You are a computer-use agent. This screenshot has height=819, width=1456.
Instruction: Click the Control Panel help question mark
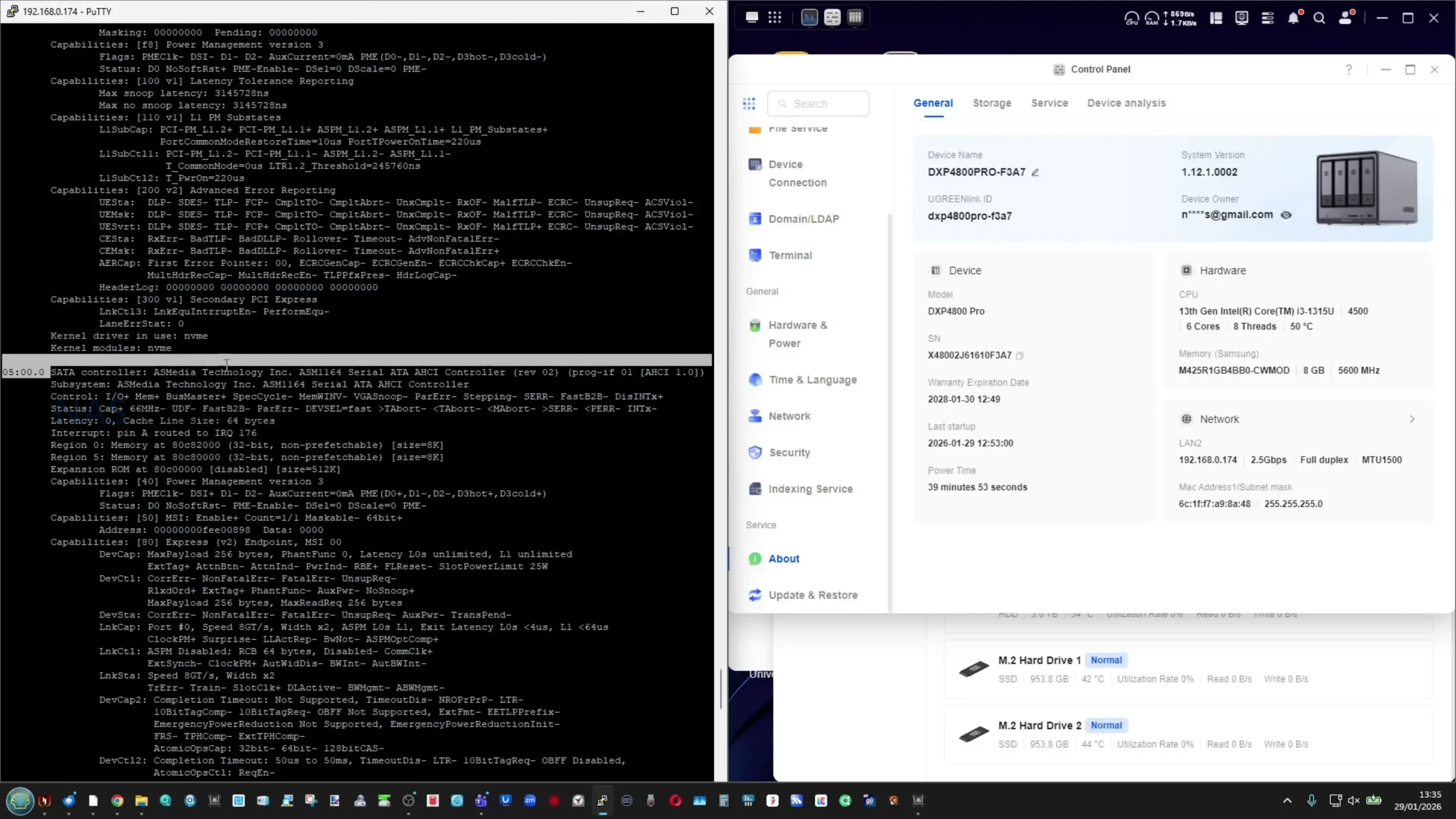1349,69
